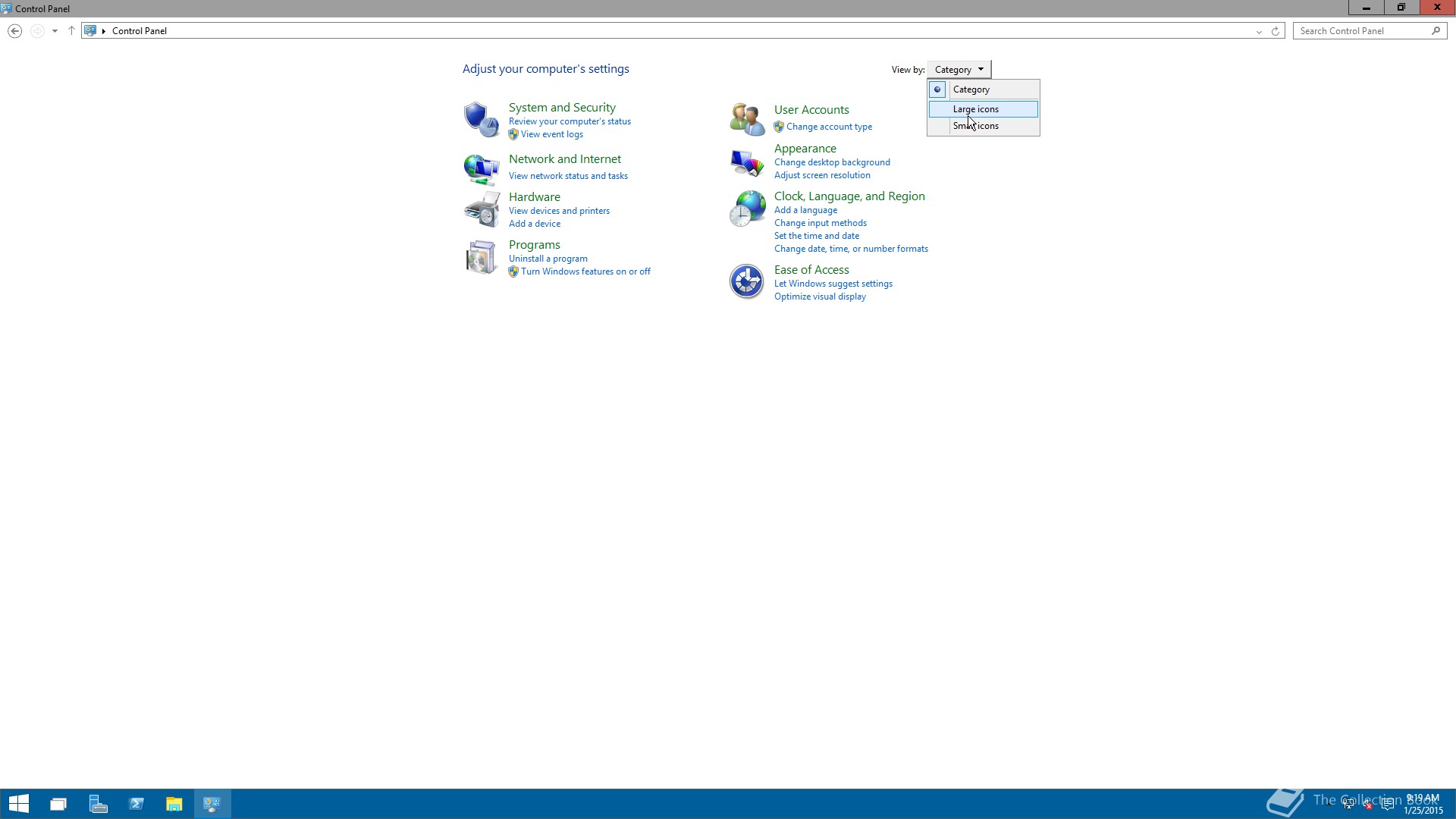Open Network and Internet globe icon
The image size is (1456, 819).
click(482, 169)
